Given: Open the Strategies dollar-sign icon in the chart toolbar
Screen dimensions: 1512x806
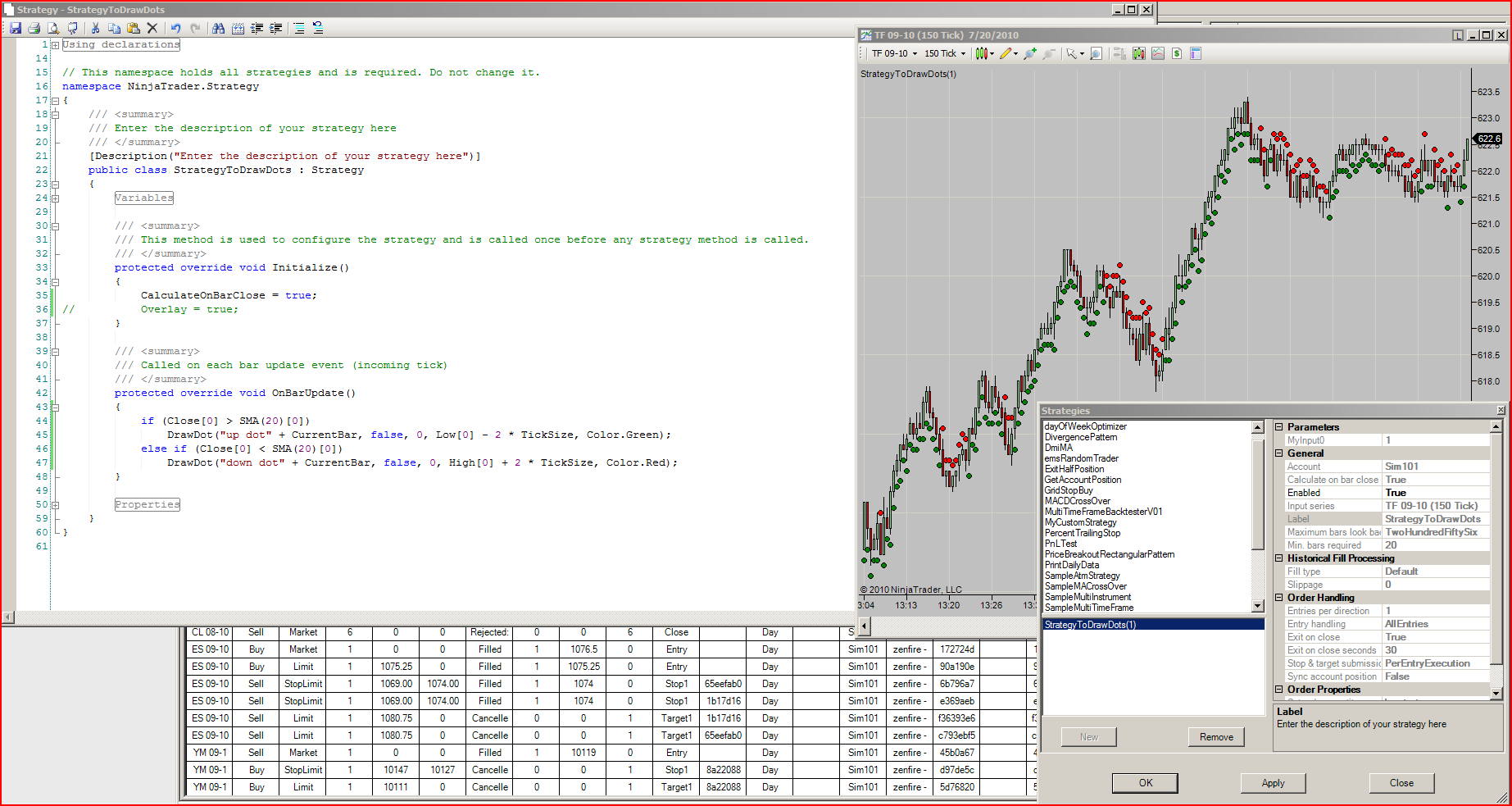Looking at the screenshot, I should (x=1177, y=53).
